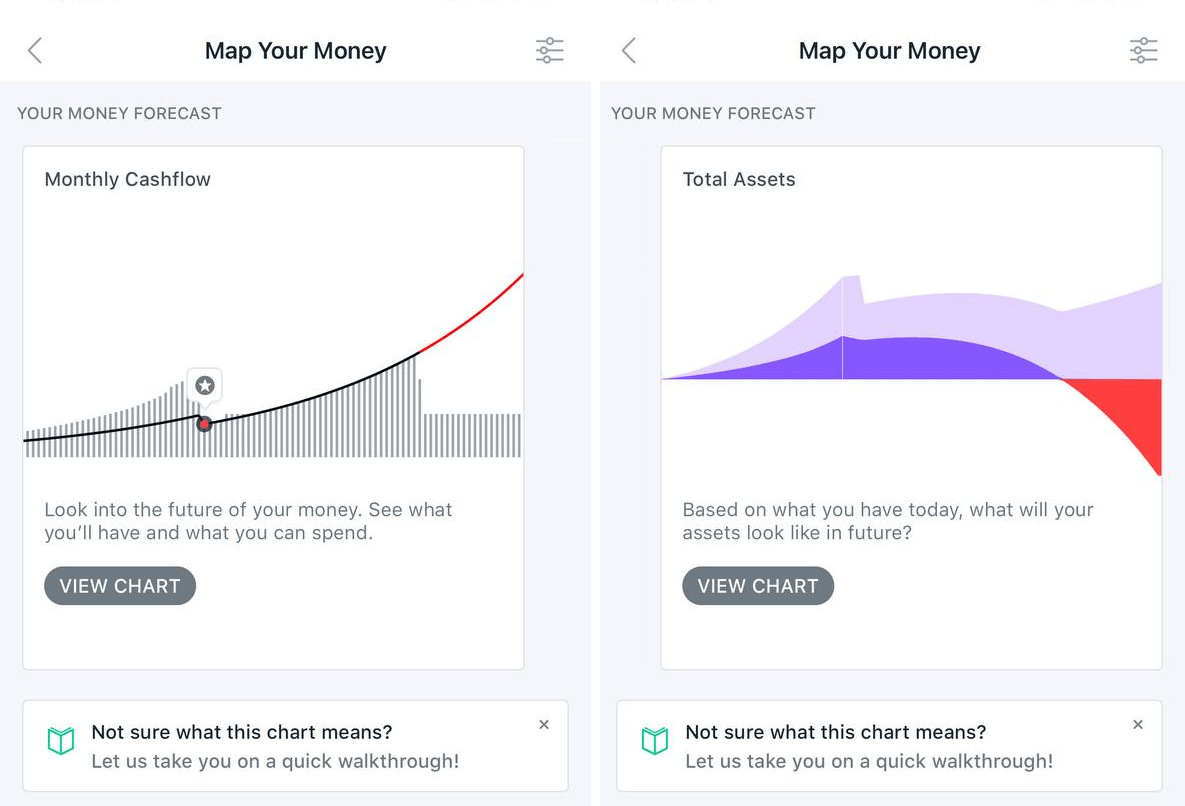This screenshot has height=806, width=1185.
Task: Start the quick walkthrough under Monthly Cashflow
Action: [x=275, y=761]
